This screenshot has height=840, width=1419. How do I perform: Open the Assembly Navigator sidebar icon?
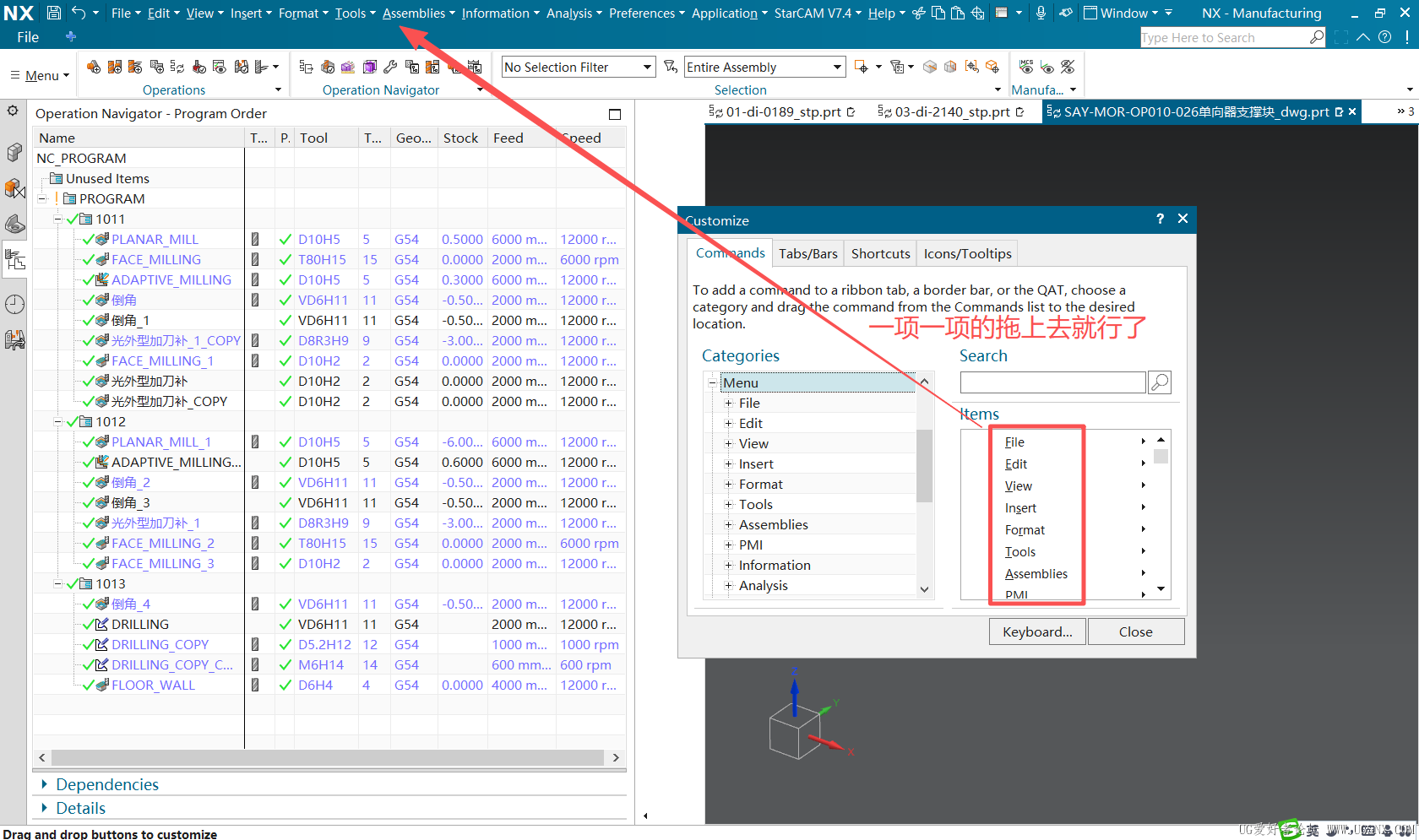click(14, 187)
